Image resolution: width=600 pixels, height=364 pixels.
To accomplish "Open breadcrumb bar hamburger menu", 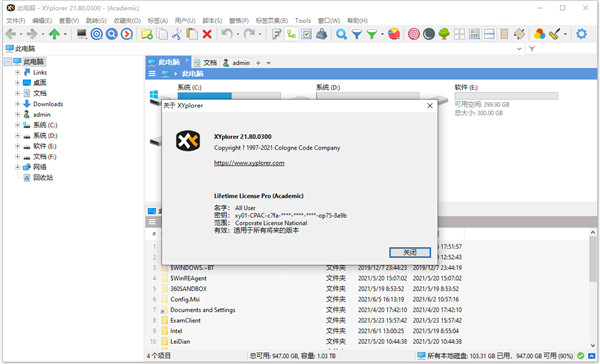I will click(x=152, y=73).
